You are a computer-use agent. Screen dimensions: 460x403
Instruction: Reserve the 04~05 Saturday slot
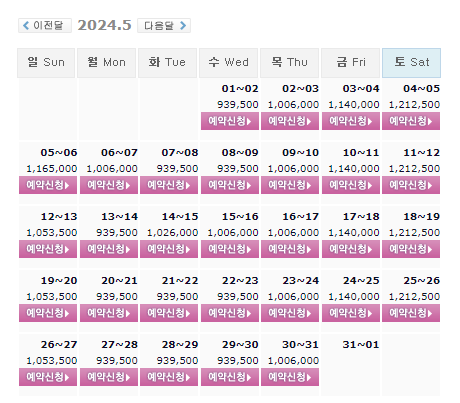411,121
